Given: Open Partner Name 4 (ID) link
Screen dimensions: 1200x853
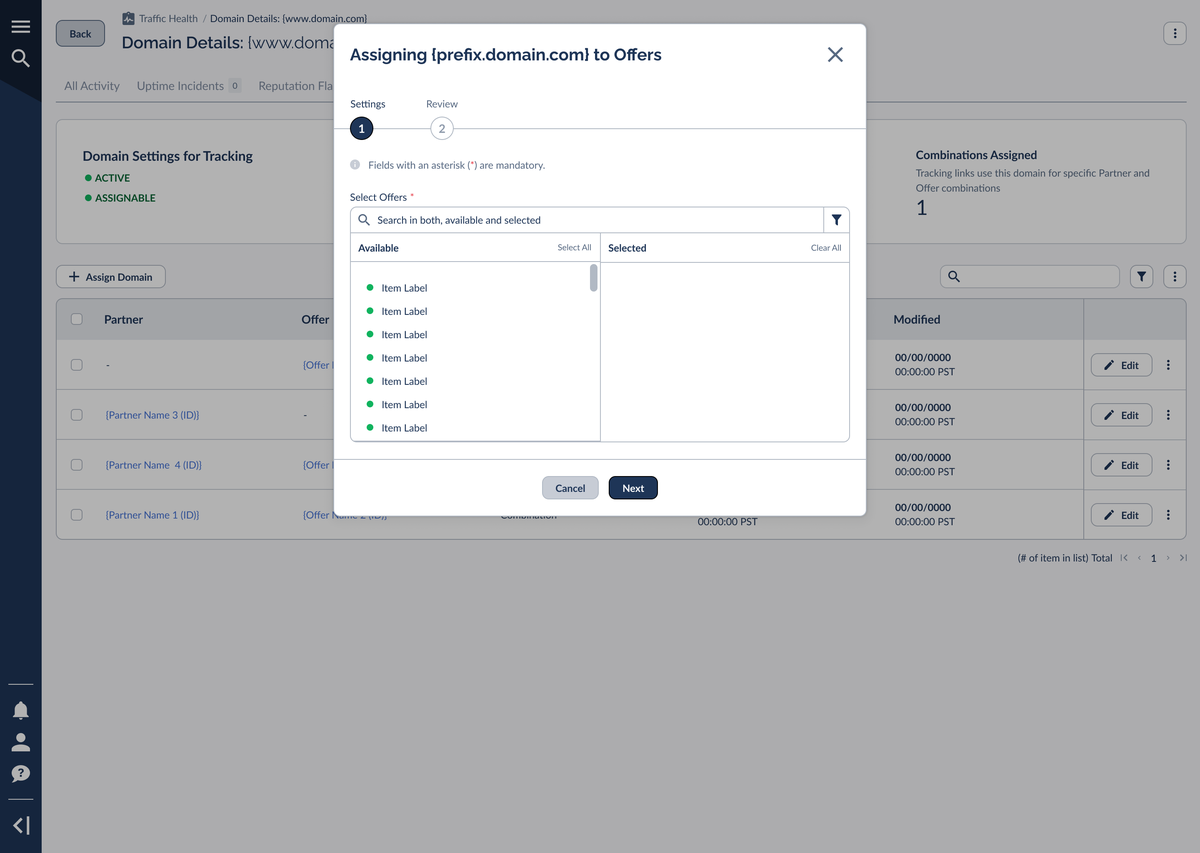Looking at the screenshot, I should pyautogui.click(x=153, y=465).
